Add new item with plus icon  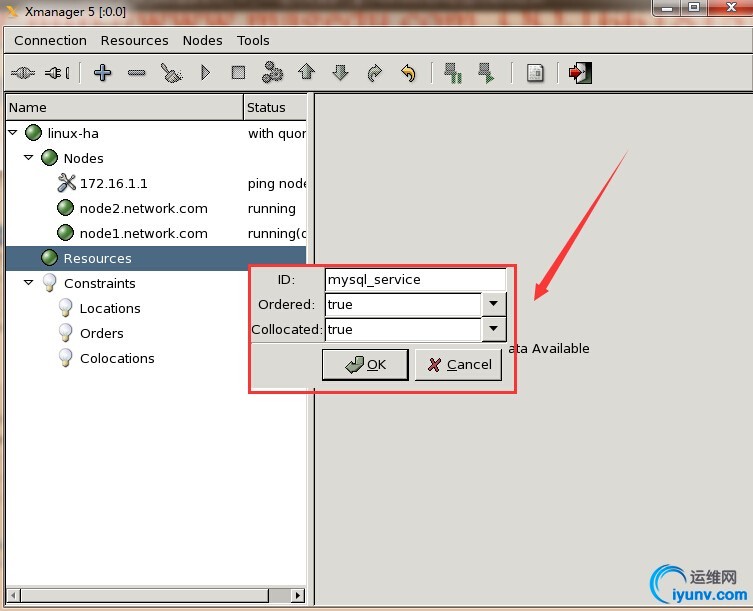[x=102, y=73]
